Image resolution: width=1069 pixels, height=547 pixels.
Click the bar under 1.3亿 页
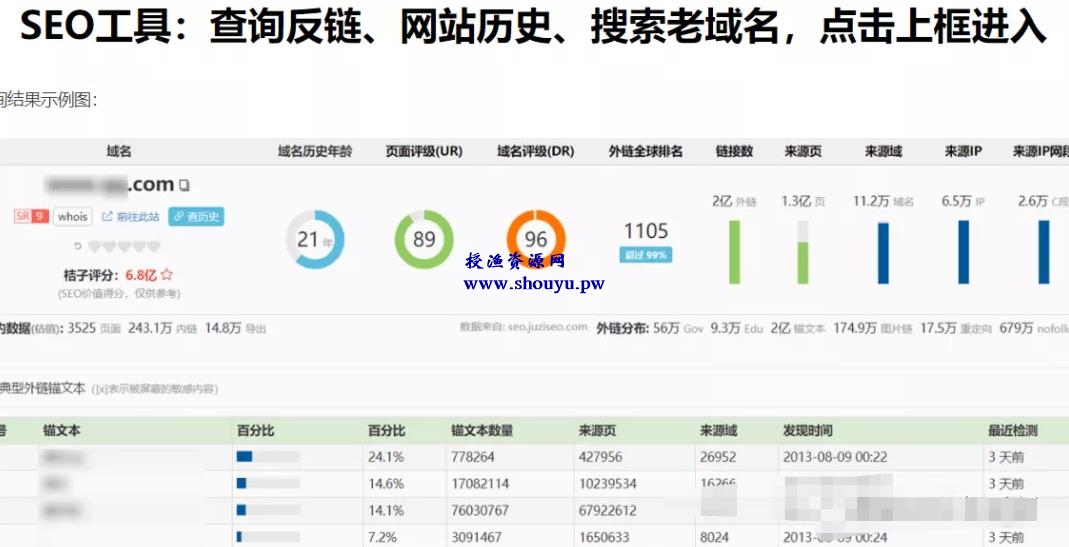(x=803, y=252)
